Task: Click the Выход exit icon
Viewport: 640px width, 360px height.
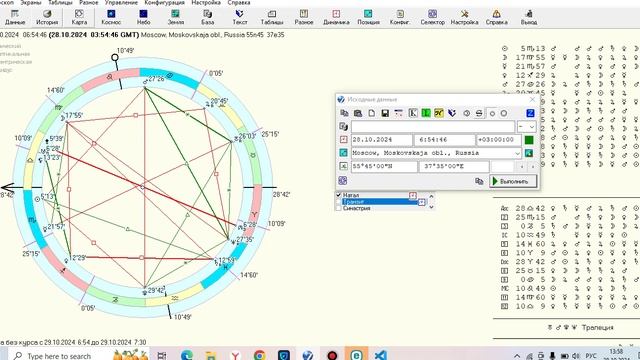Action: (529, 18)
